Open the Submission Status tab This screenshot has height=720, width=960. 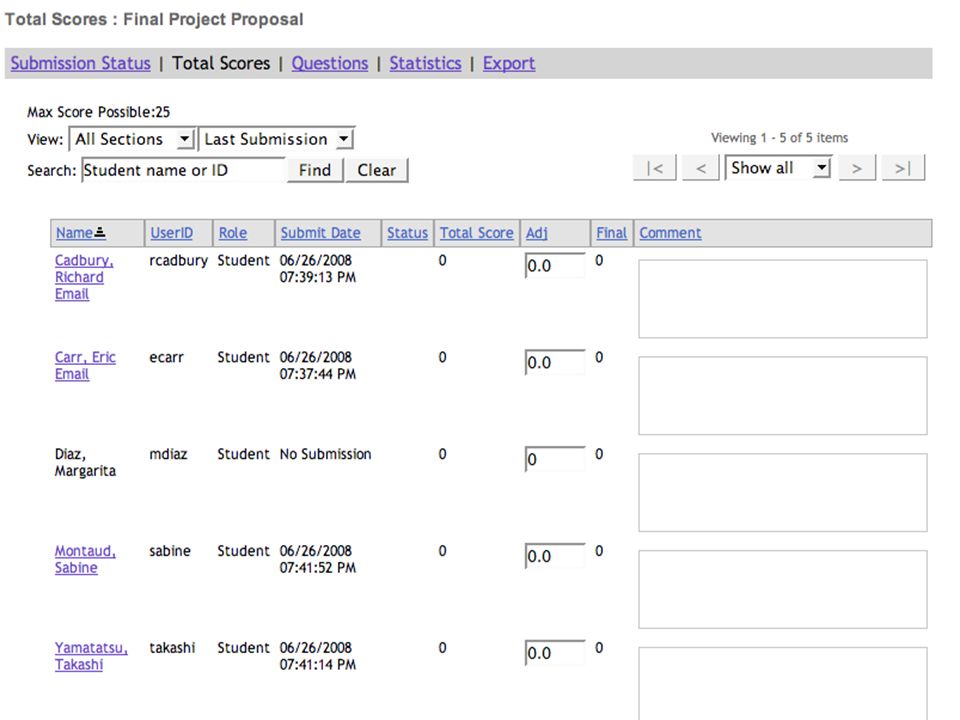80,63
